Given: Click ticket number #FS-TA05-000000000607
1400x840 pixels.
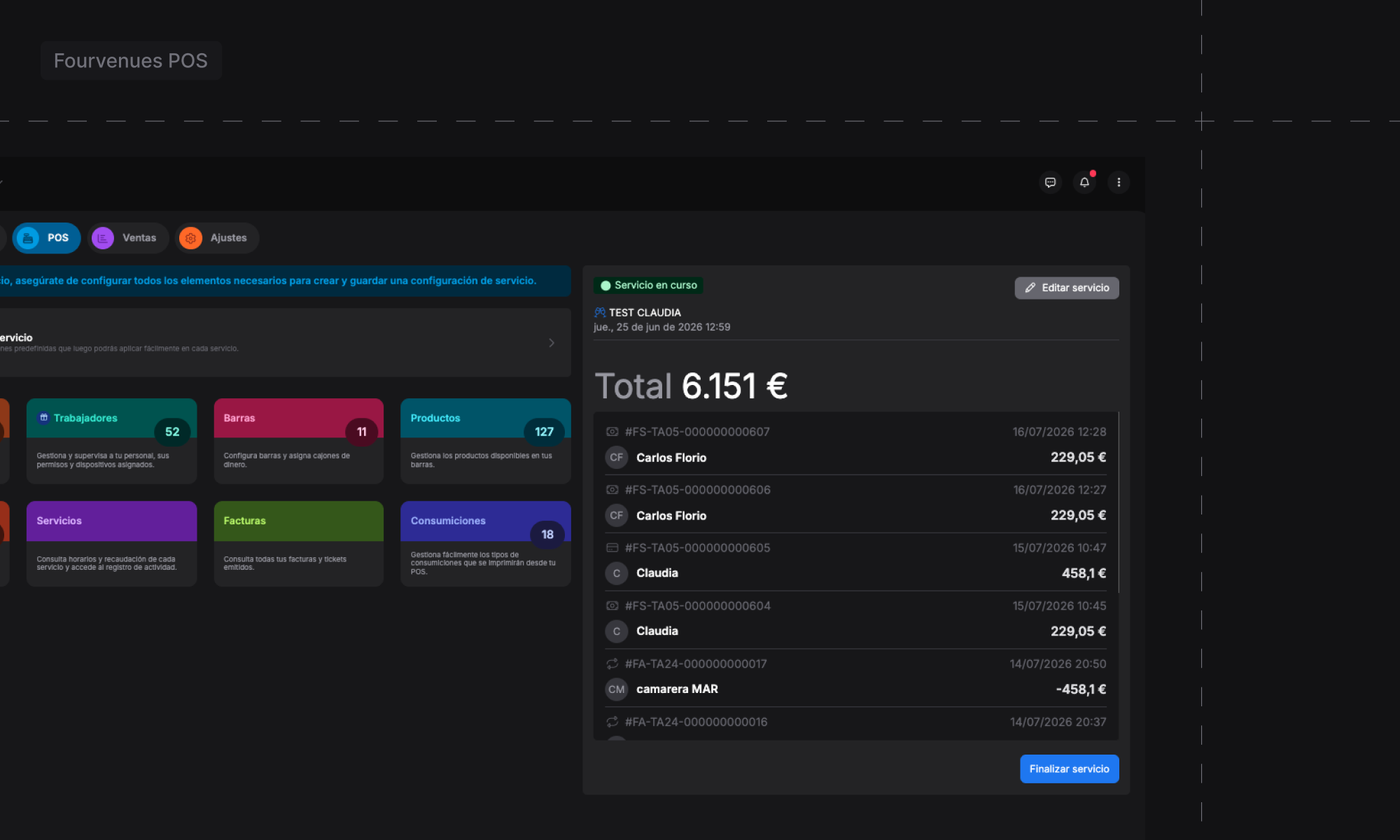Looking at the screenshot, I should coord(697,432).
